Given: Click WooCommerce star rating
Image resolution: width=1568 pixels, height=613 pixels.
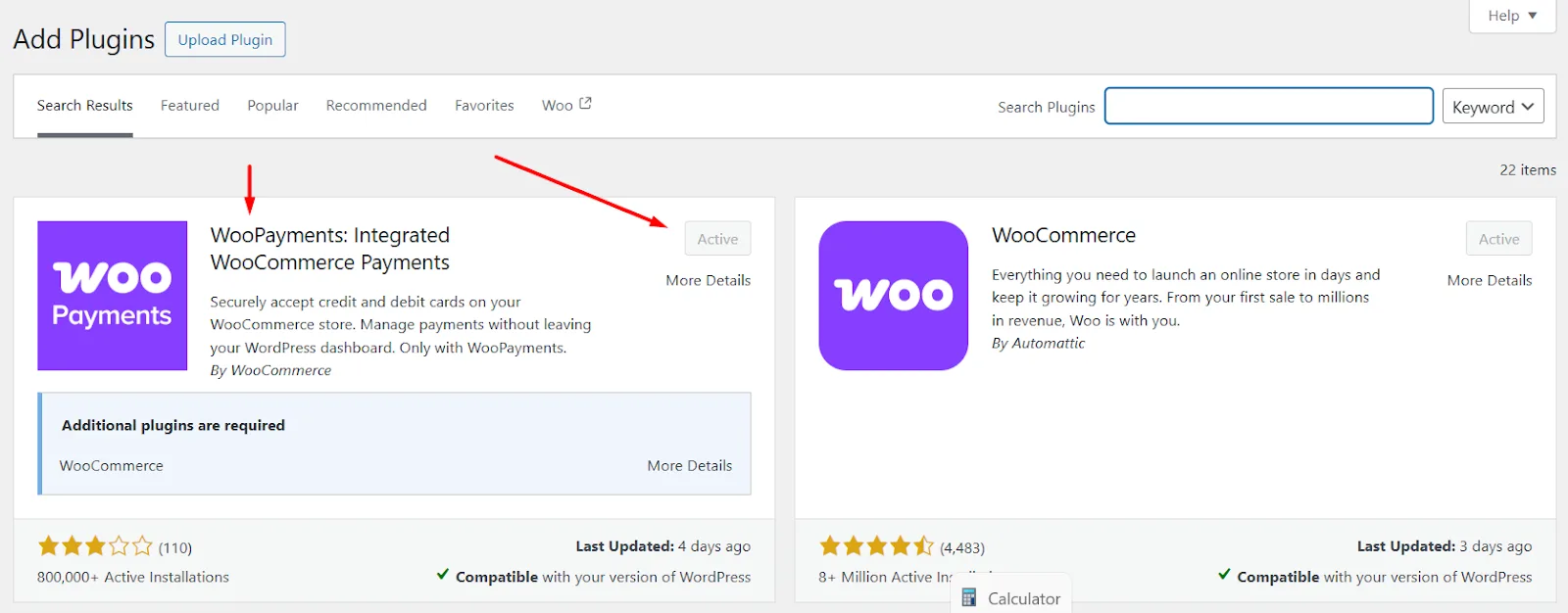Looking at the screenshot, I should 876,546.
